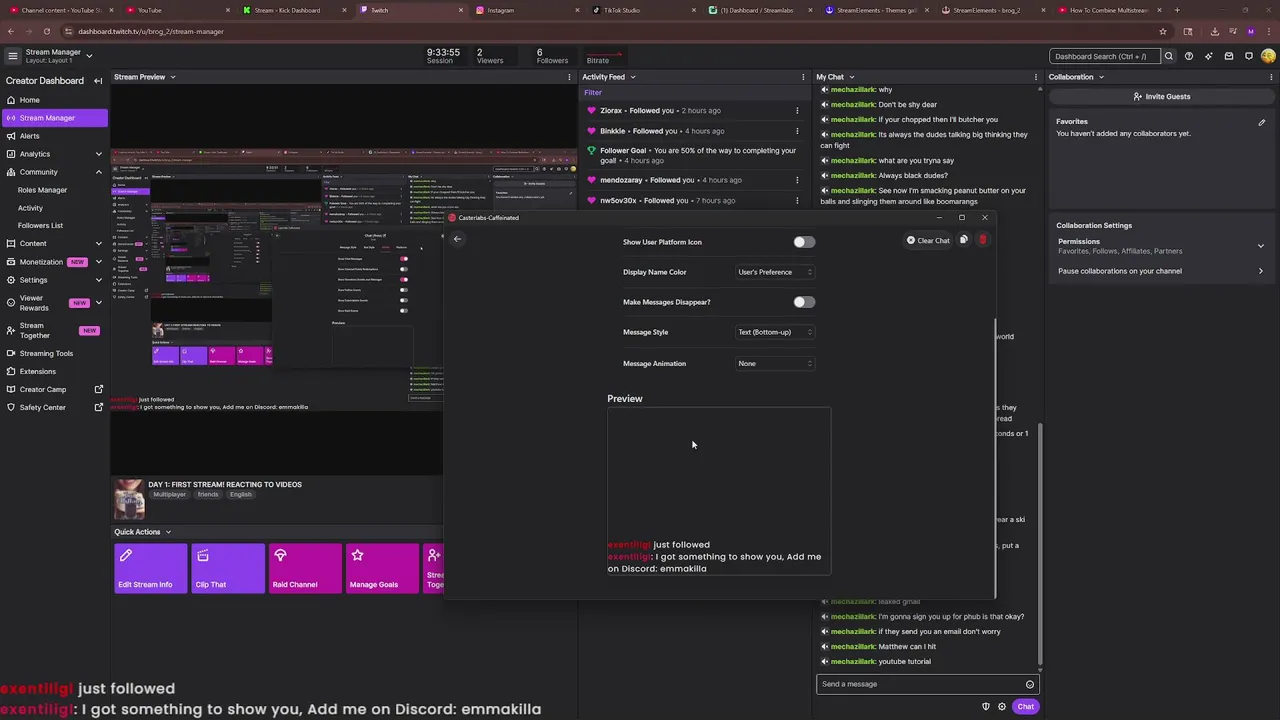
Task: Click the dashboard search magnifier icon
Action: [x=1168, y=56]
